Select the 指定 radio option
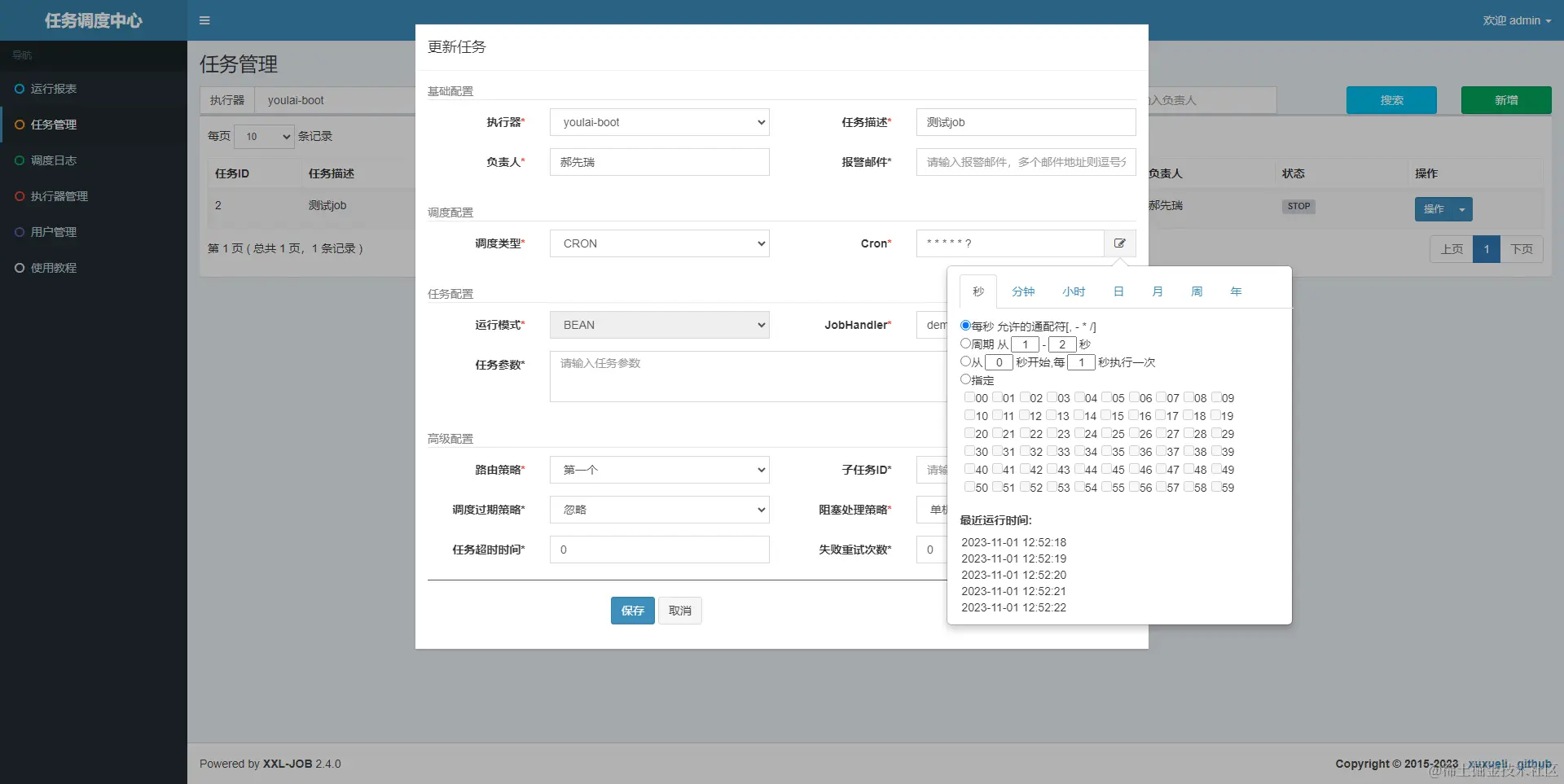1564x784 pixels. pyautogui.click(x=965, y=379)
